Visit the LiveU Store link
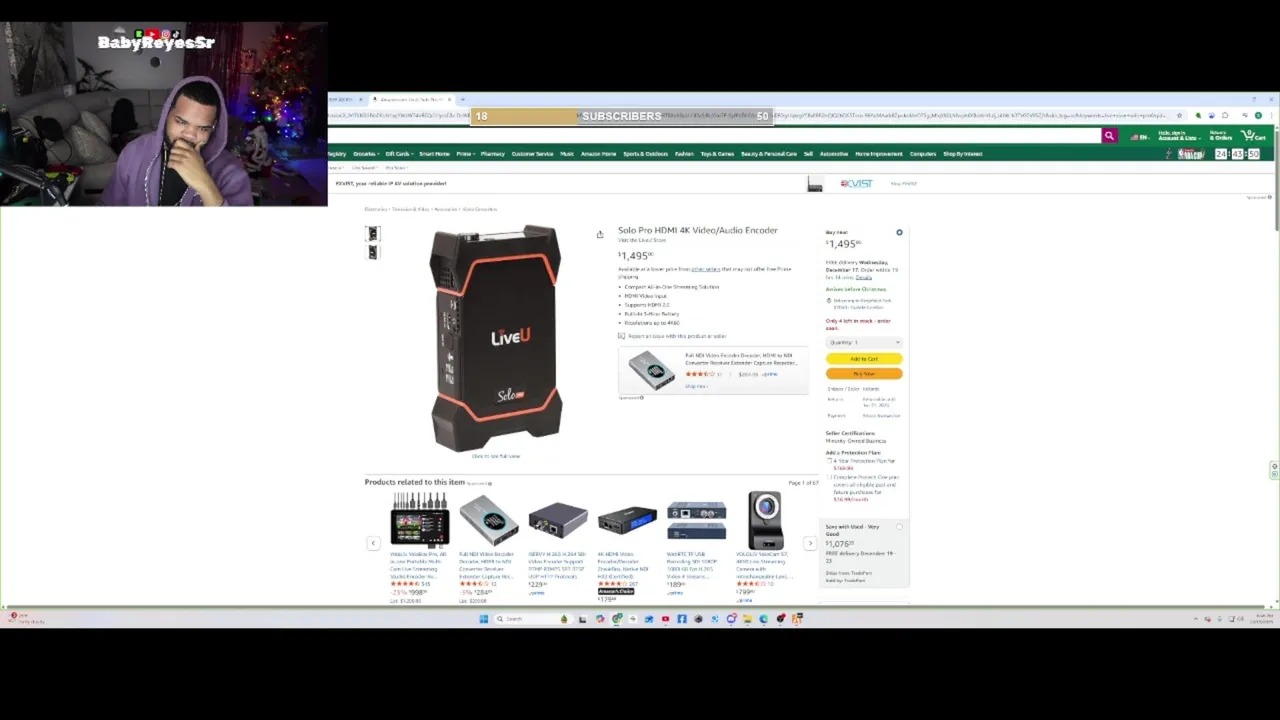This screenshot has height=720, width=1280. point(642,240)
